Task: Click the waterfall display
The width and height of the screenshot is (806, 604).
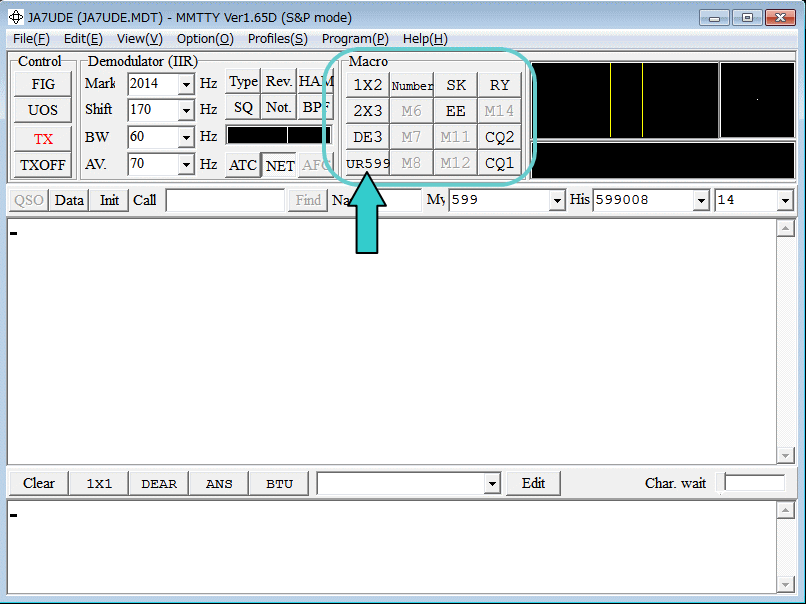Action: coord(663,160)
